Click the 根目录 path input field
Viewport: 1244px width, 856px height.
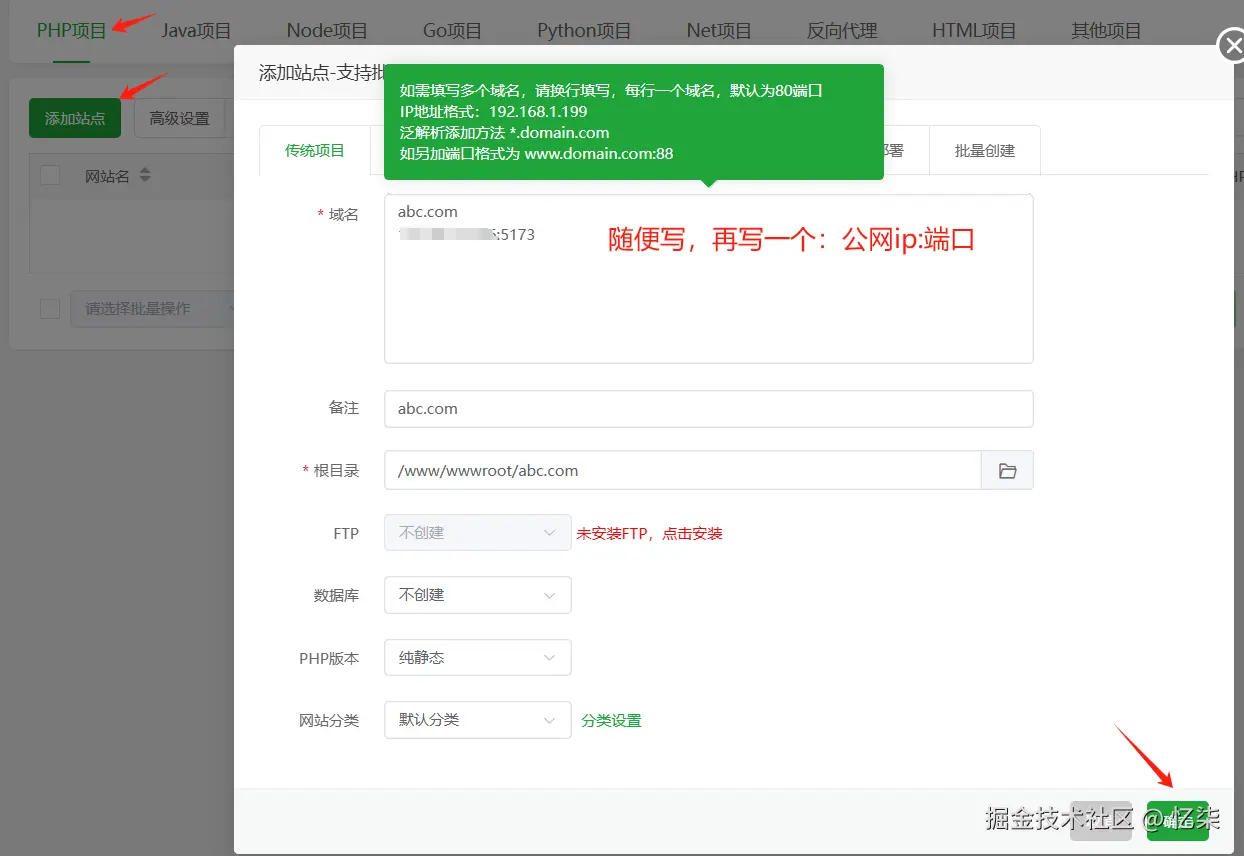(x=682, y=470)
